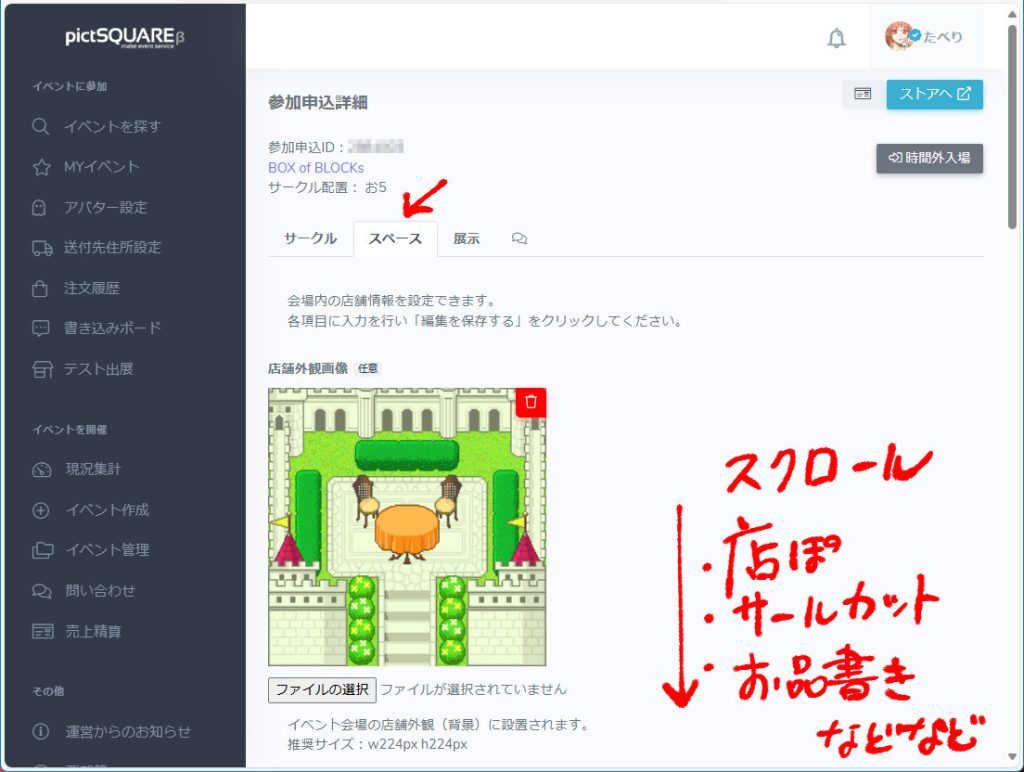Open 現況集計 in the sidebar

tap(93, 469)
